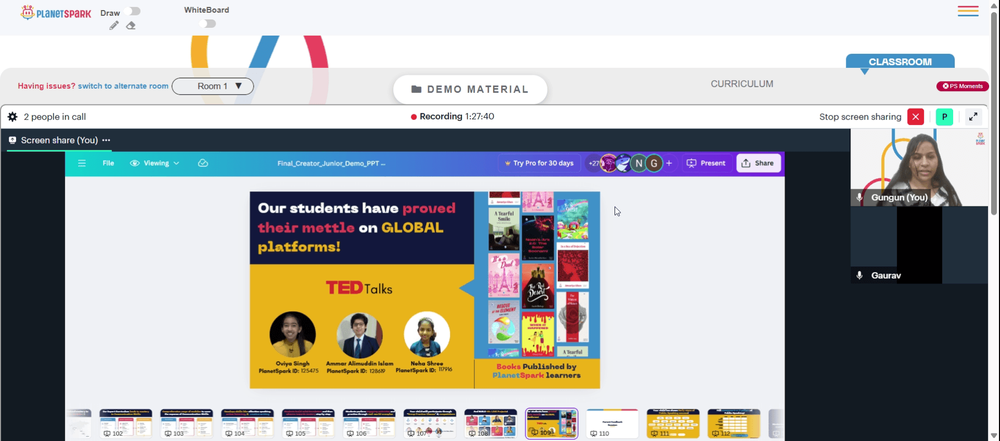Toggle the Draw switch
Viewport: 1000px width, 441px height.
[x=133, y=11]
